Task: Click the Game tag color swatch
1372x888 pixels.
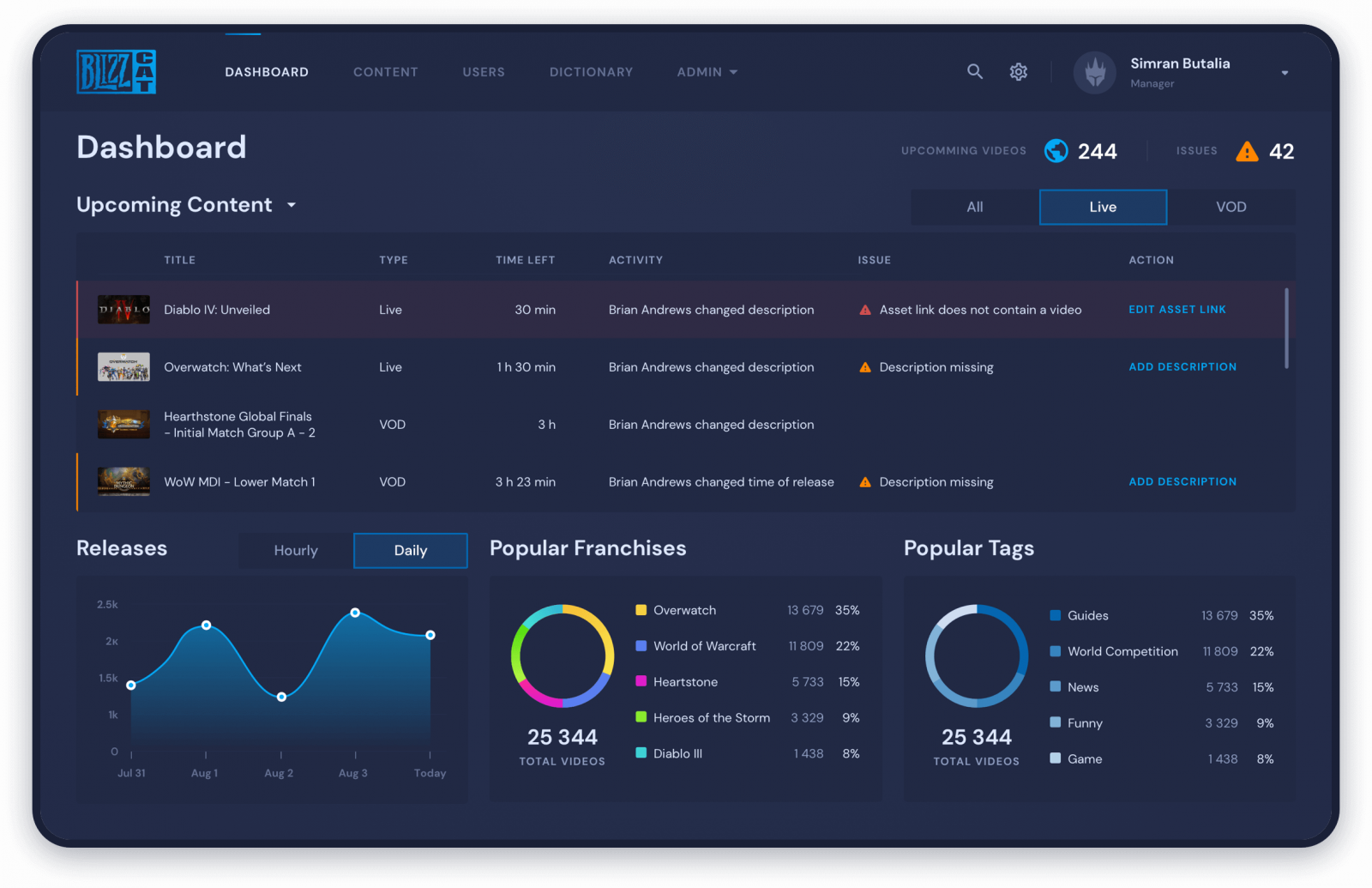Action: pyautogui.click(x=1056, y=758)
